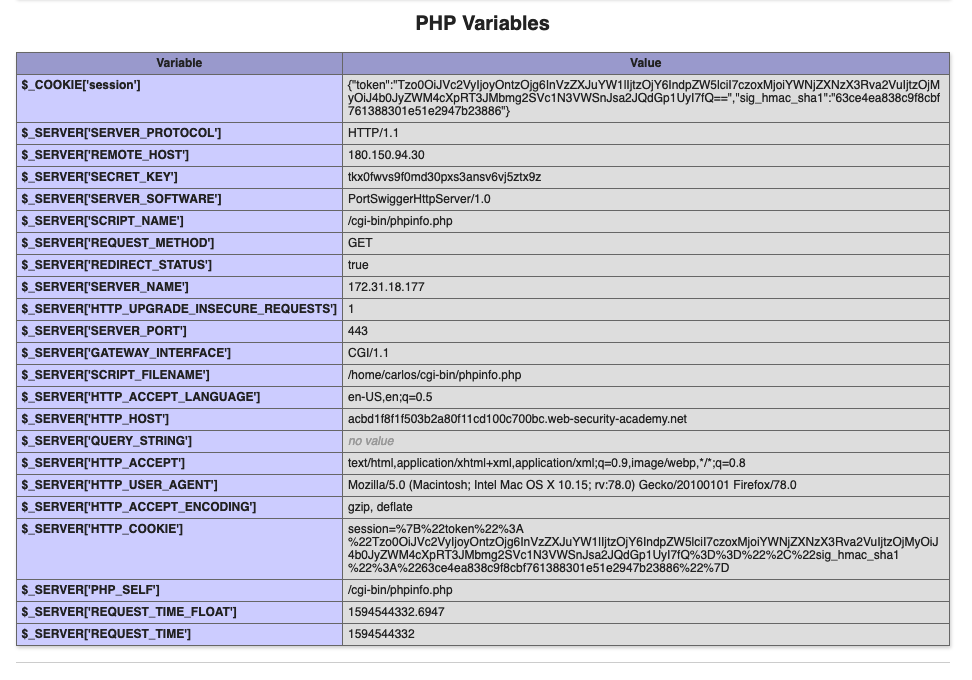This screenshot has height=680, width=972.
Task: Click the CGI/1.1 value
Action: point(368,353)
